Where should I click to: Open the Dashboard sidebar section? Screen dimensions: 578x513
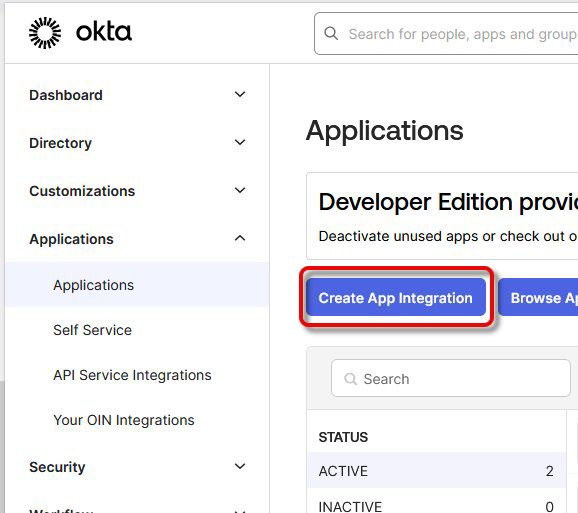pyautogui.click(x=66, y=95)
